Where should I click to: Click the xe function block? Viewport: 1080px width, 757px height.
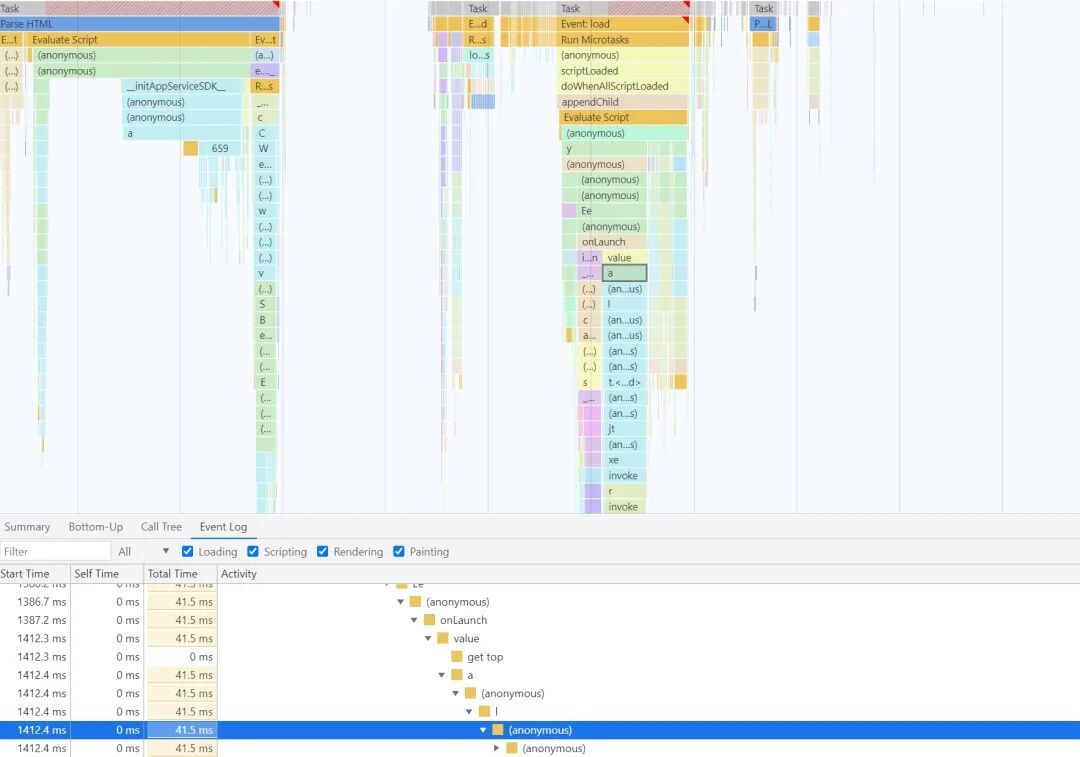pos(625,460)
